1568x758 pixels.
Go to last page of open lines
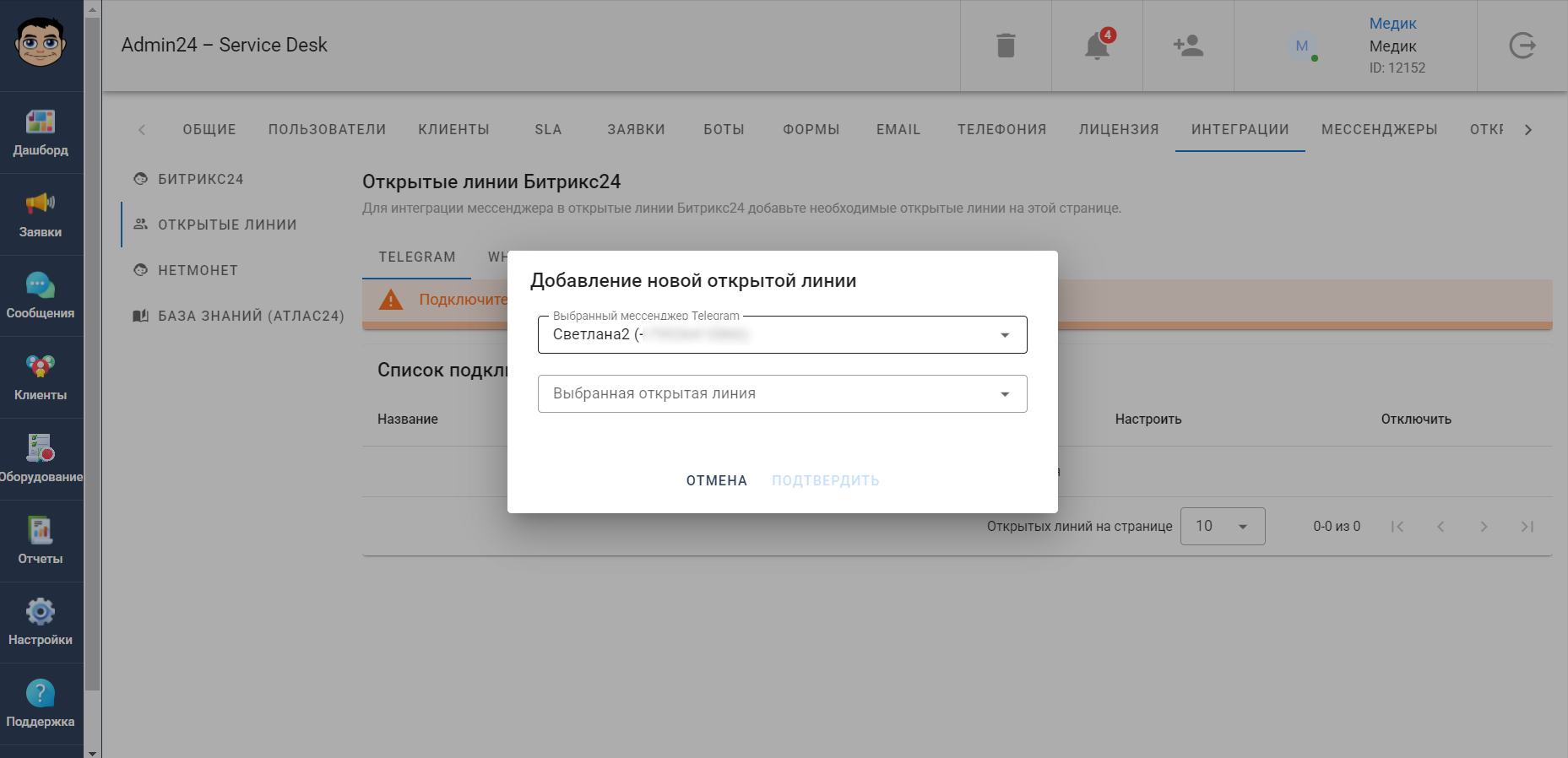pos(1527,527)
